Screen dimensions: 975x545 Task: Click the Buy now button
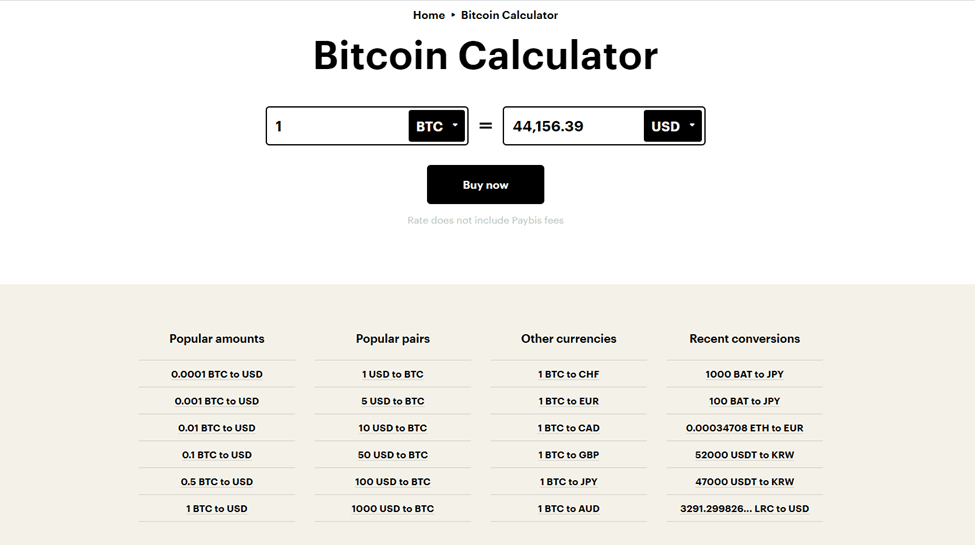pos(485,185)
